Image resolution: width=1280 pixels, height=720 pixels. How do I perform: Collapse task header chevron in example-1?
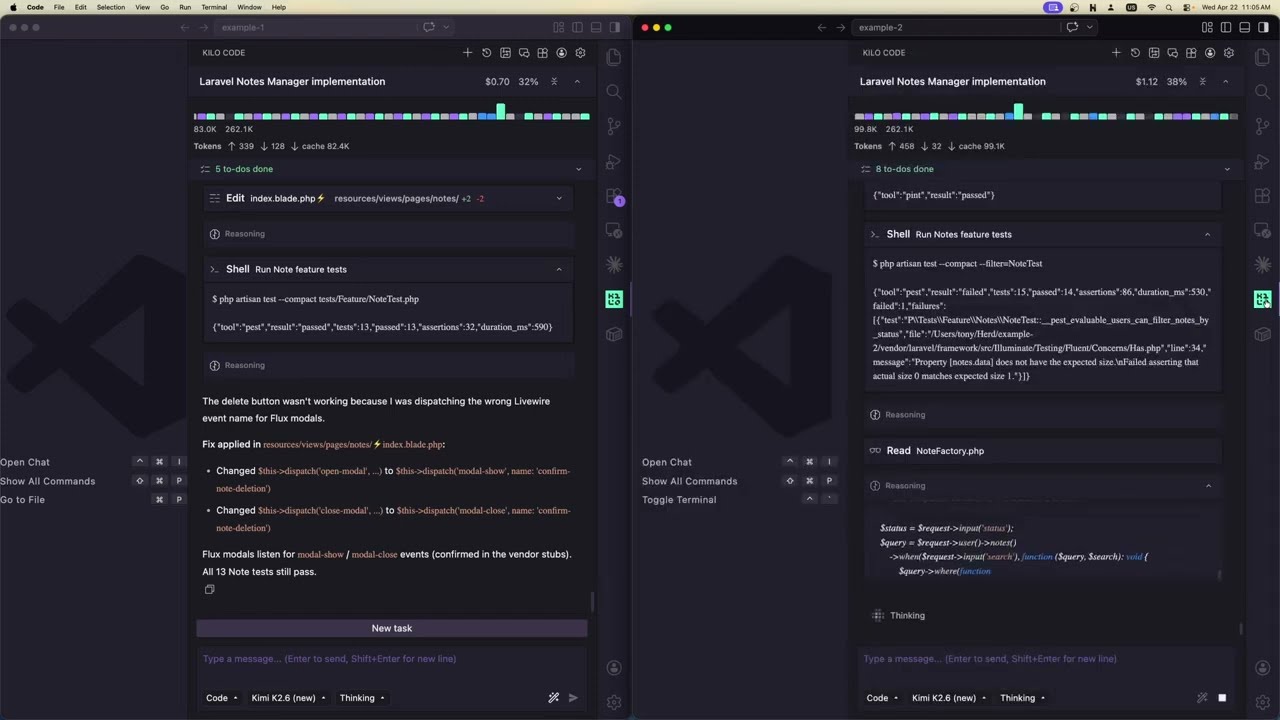point(577,82)
